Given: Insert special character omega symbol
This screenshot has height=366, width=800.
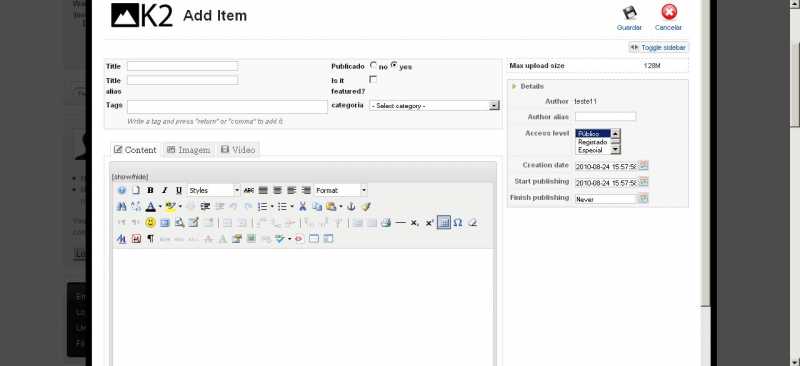Looking at the screenshot, I should [458, 223].
